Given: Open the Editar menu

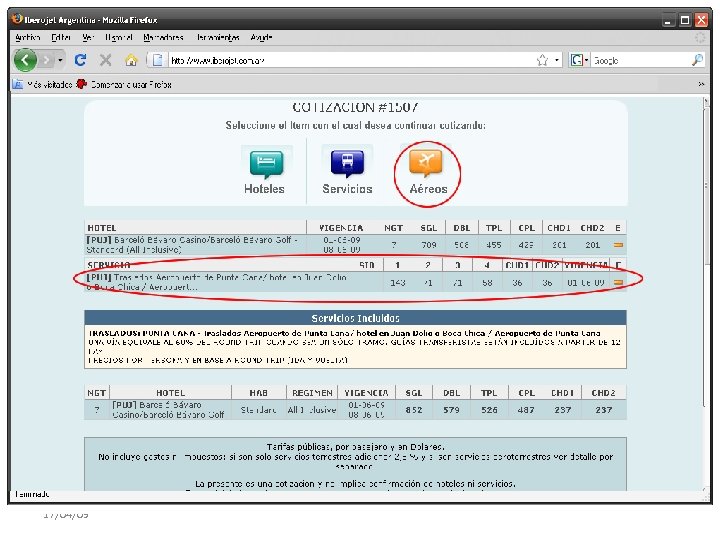Looking at the screenshot, I should pos(61,38).
